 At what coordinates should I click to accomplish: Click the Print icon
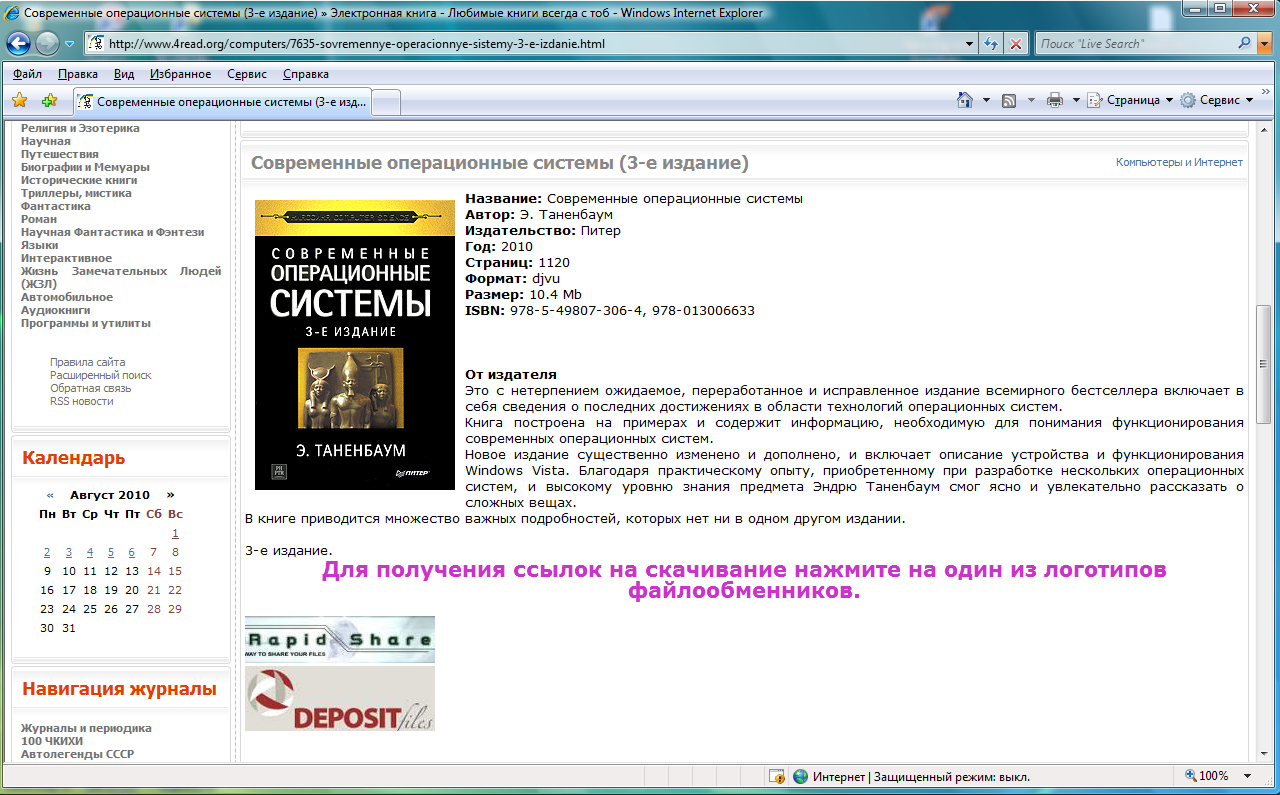point(1055,100)
